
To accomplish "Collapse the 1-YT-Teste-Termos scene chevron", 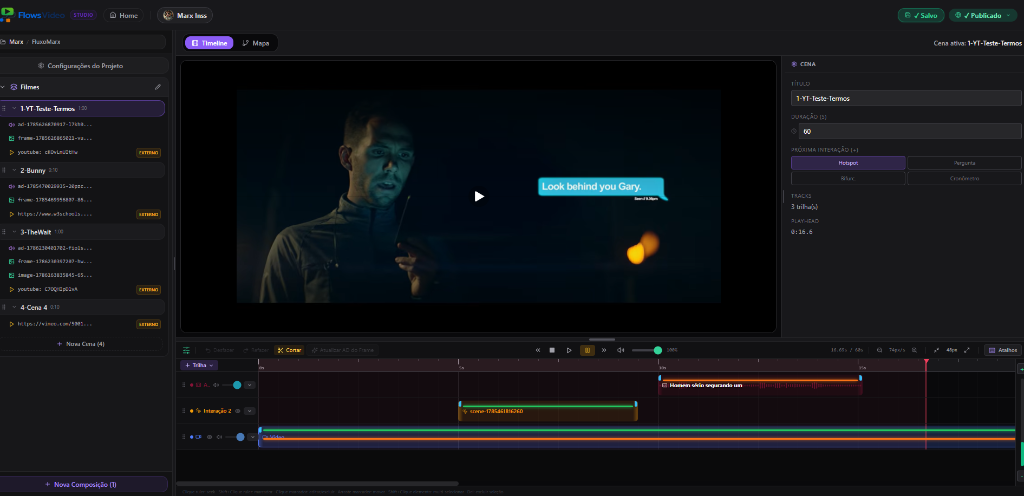I will (x=14, y=108).
